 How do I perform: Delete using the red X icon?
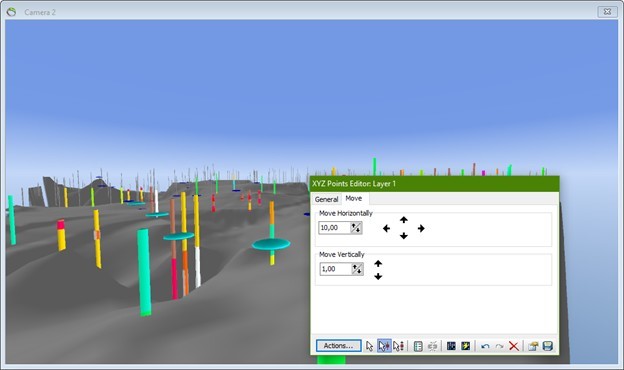(x=514, y=346)
